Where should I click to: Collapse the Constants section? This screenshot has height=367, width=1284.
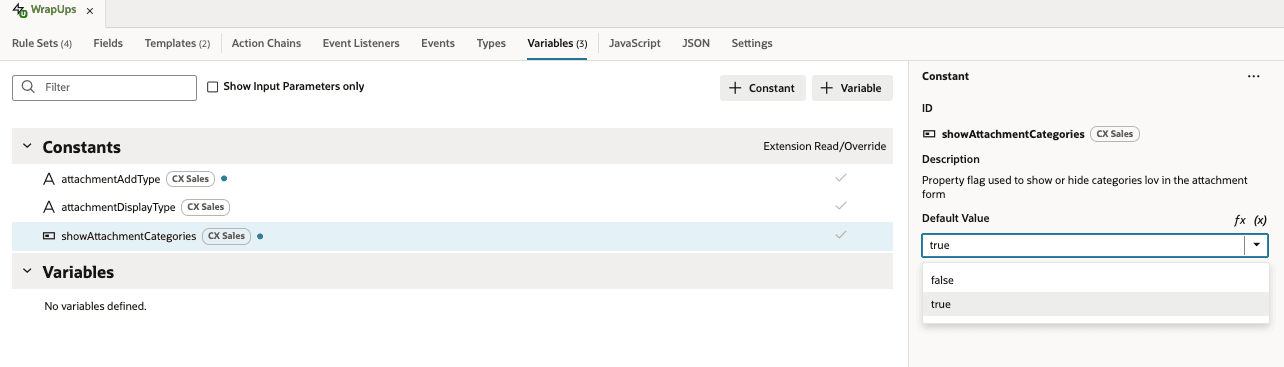pos(27,146)
